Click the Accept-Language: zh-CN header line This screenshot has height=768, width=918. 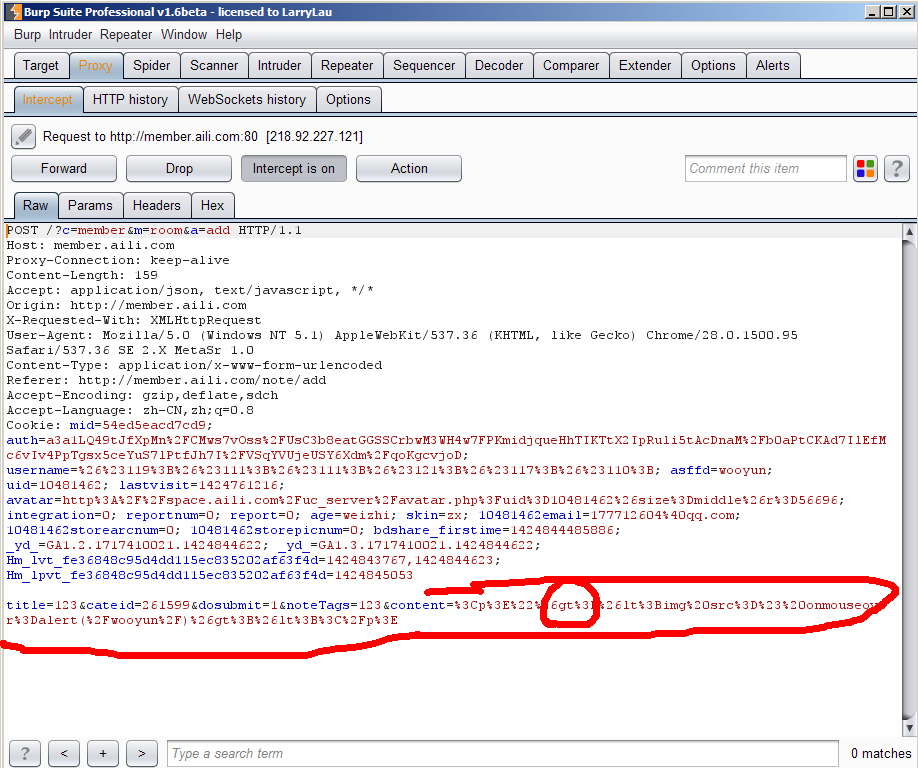130,410
